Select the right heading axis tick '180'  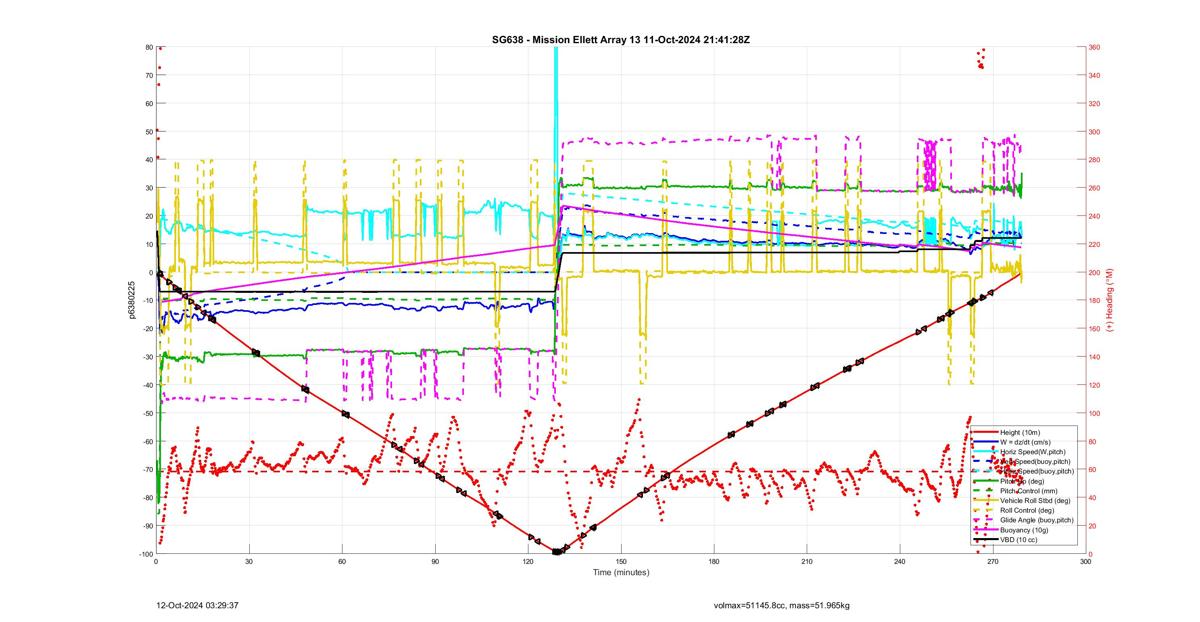pos(1096,300)
